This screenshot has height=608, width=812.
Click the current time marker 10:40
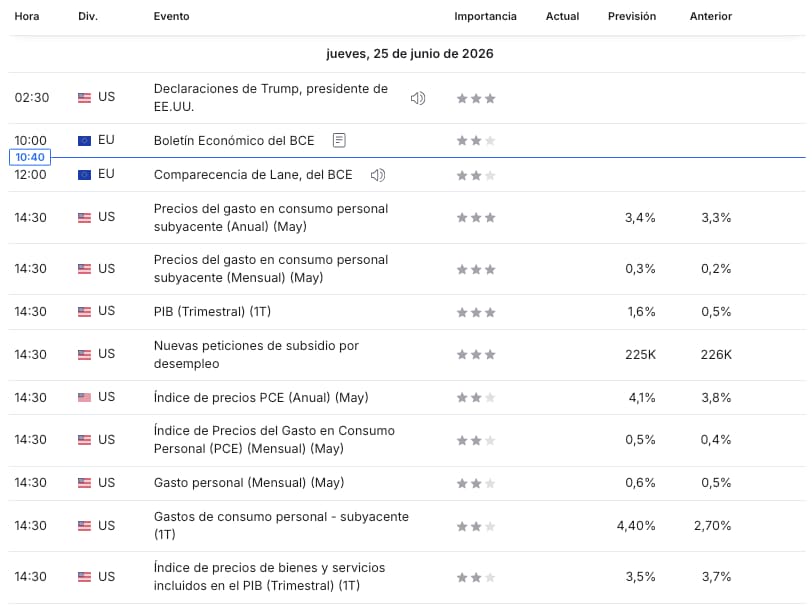[30, 157]
